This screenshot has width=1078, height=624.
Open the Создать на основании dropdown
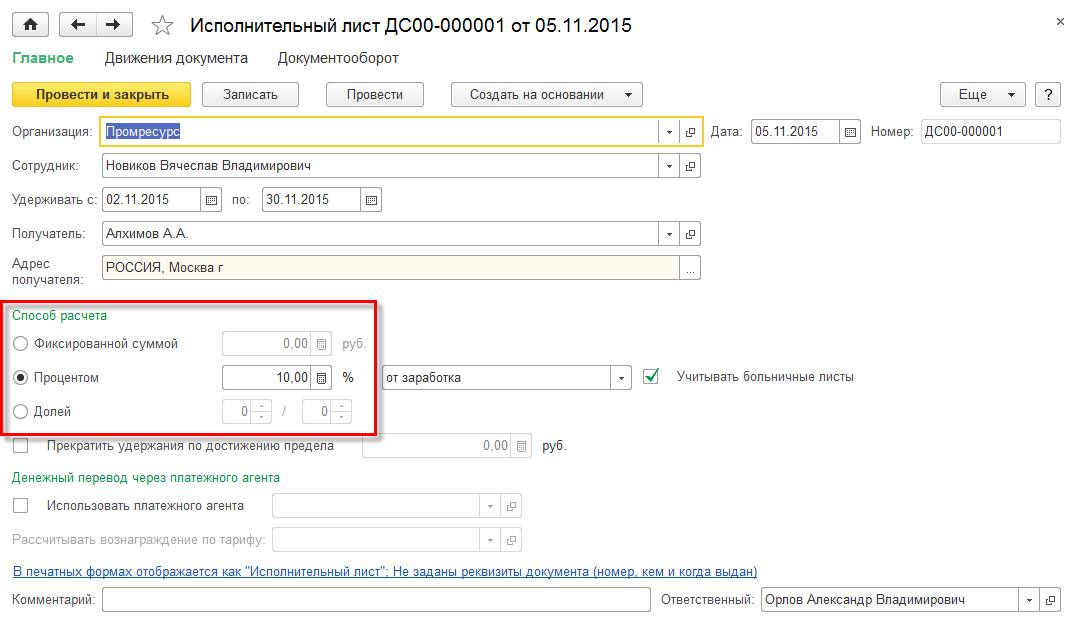pyautogui.click(x=546, y=95)
